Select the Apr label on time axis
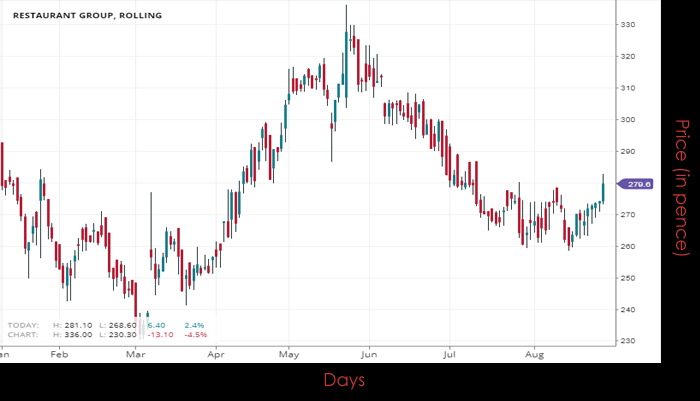Viewport: 700px width, 401px height. pos(215,354)
